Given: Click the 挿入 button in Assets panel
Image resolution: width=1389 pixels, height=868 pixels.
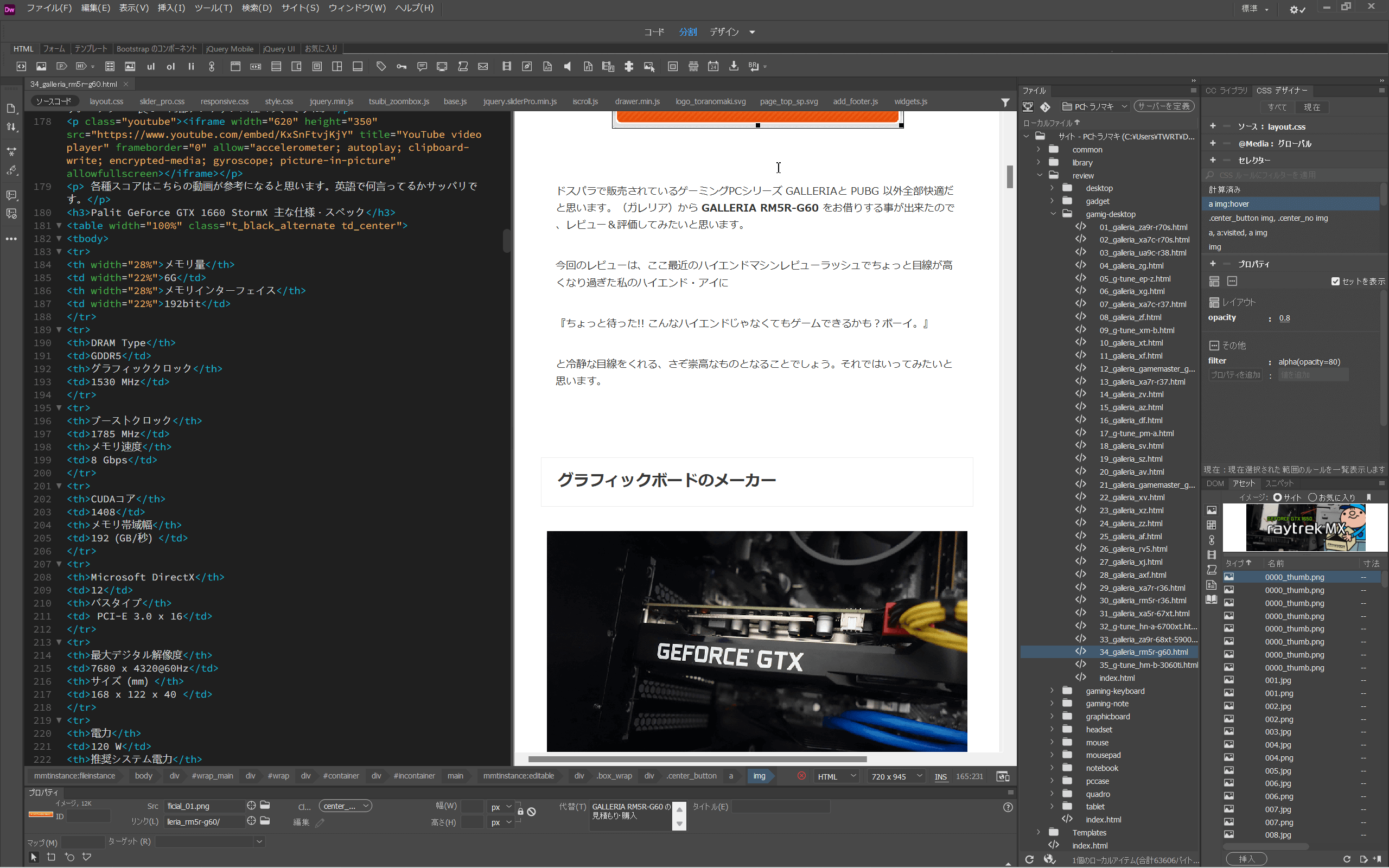Looking at the screenshot, I should 1246,859.
